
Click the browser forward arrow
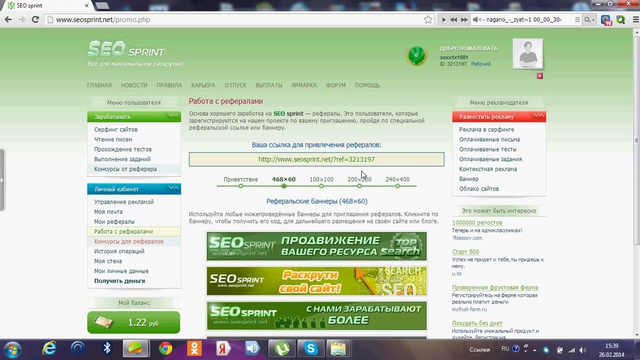21,20
